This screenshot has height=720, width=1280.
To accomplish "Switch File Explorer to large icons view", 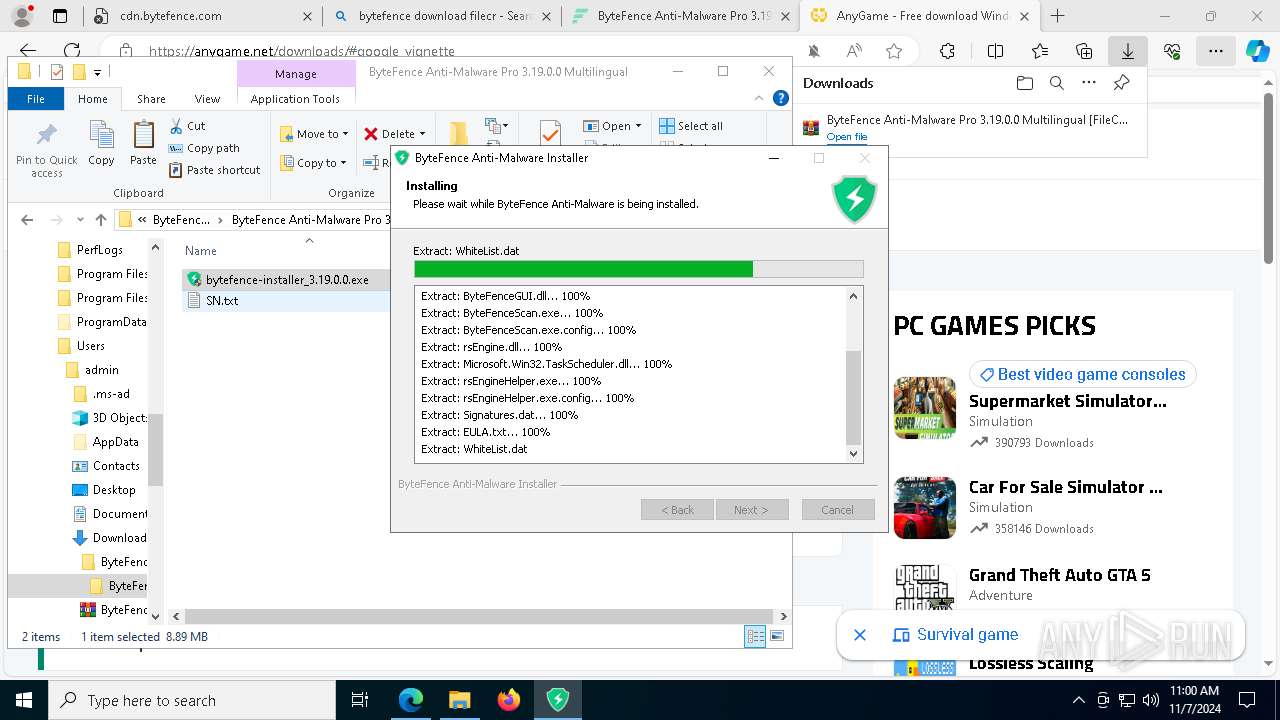I will point(777,636).
